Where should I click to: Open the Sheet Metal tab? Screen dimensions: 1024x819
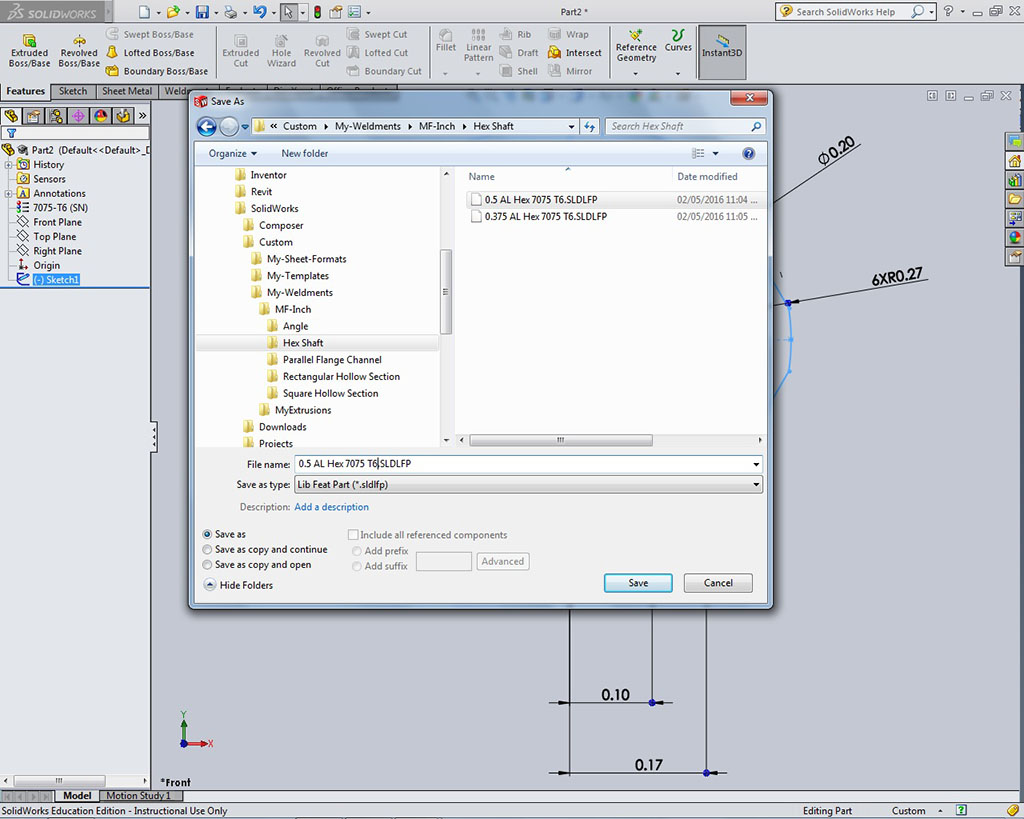(127, 91)
